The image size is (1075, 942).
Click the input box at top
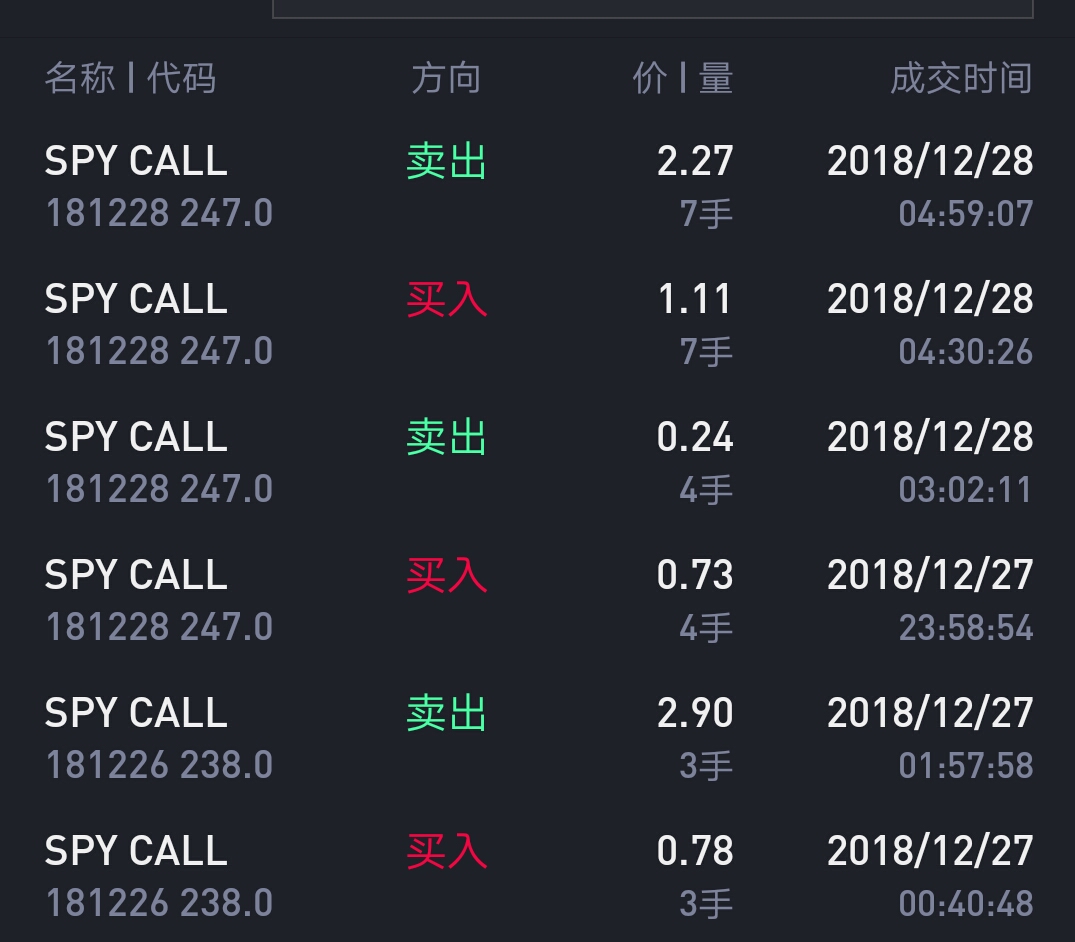(x=653, y=8)
